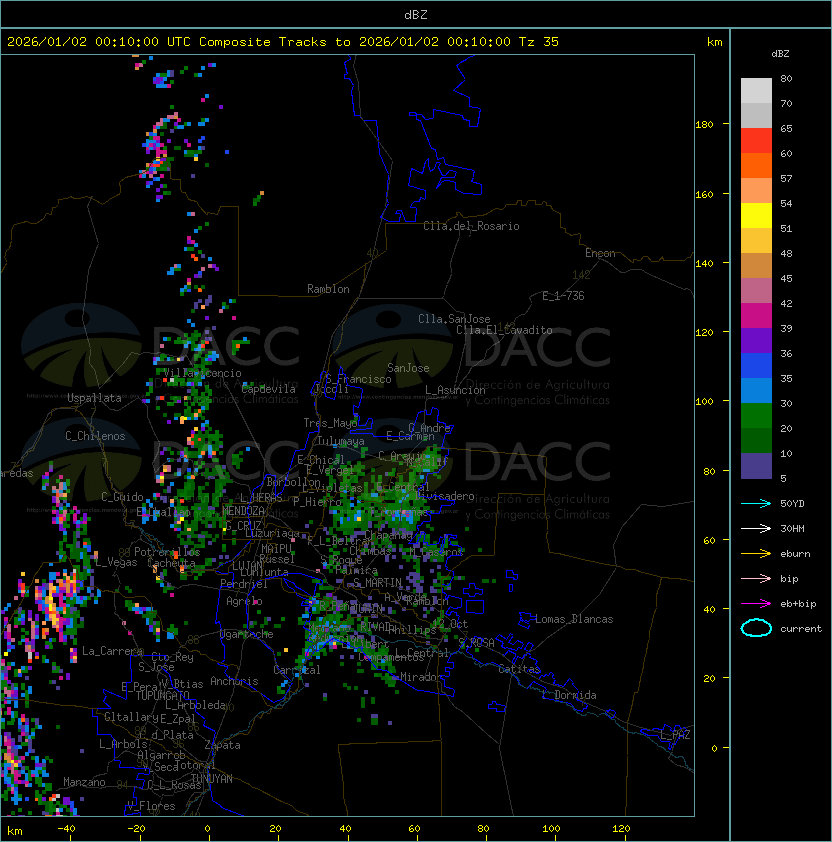
Task: Select the green 20-30 dBZ color band
Action: point(756,416)
